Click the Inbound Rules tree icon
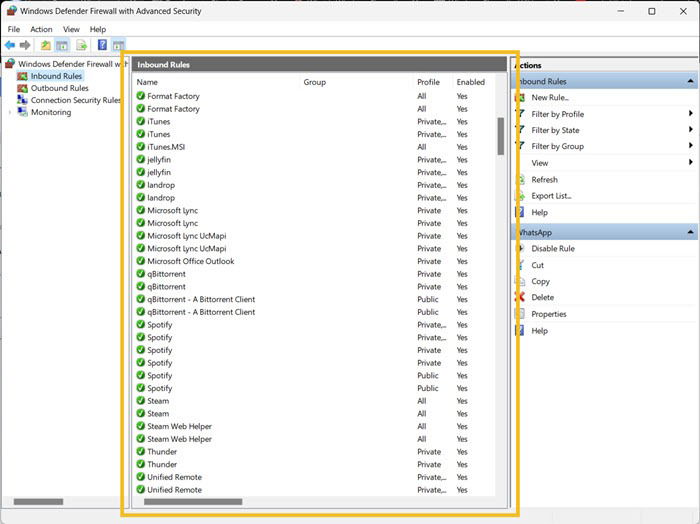Screen dimensions: 700x524 [x=22, y=76]
